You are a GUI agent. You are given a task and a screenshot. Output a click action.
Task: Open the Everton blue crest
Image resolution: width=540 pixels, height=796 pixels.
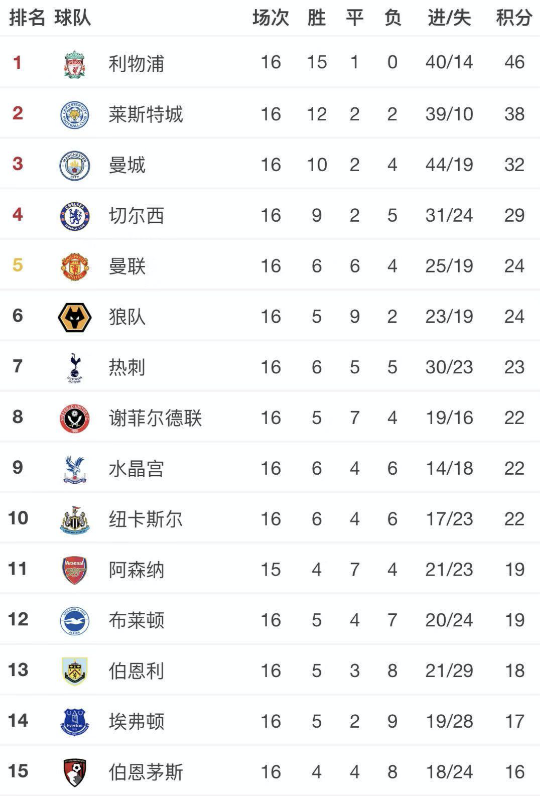75,721
